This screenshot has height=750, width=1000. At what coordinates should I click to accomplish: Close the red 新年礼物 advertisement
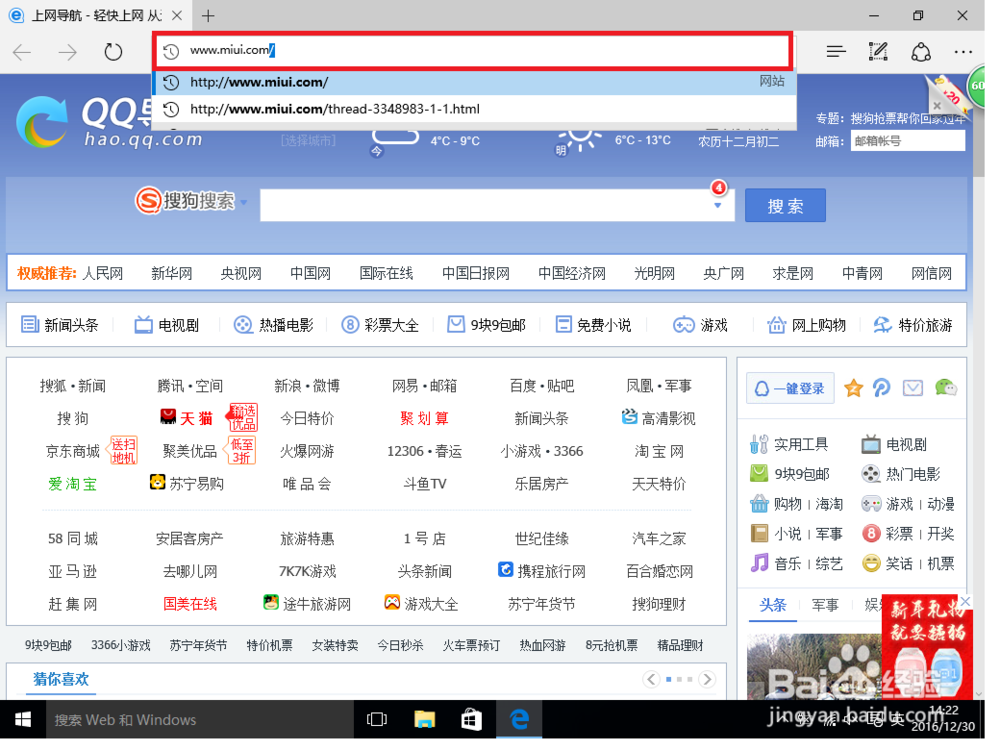pos(966,601)
